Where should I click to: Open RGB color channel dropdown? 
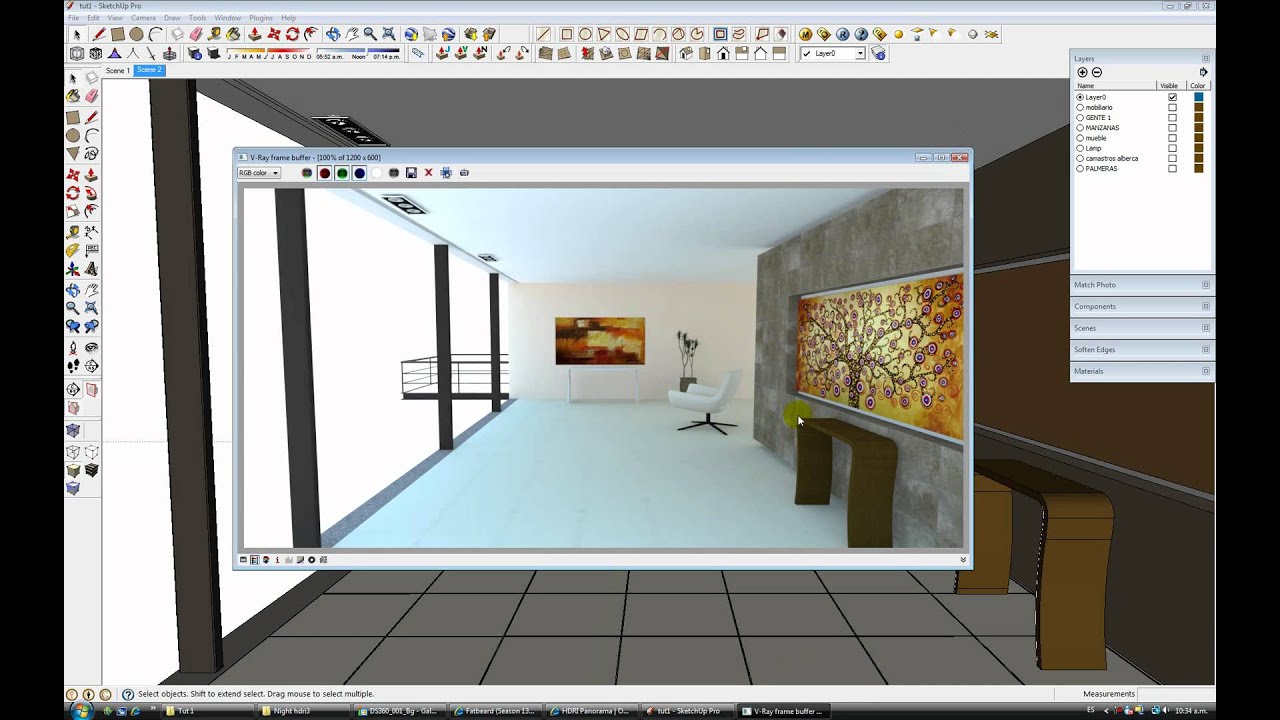coord(258,173)
